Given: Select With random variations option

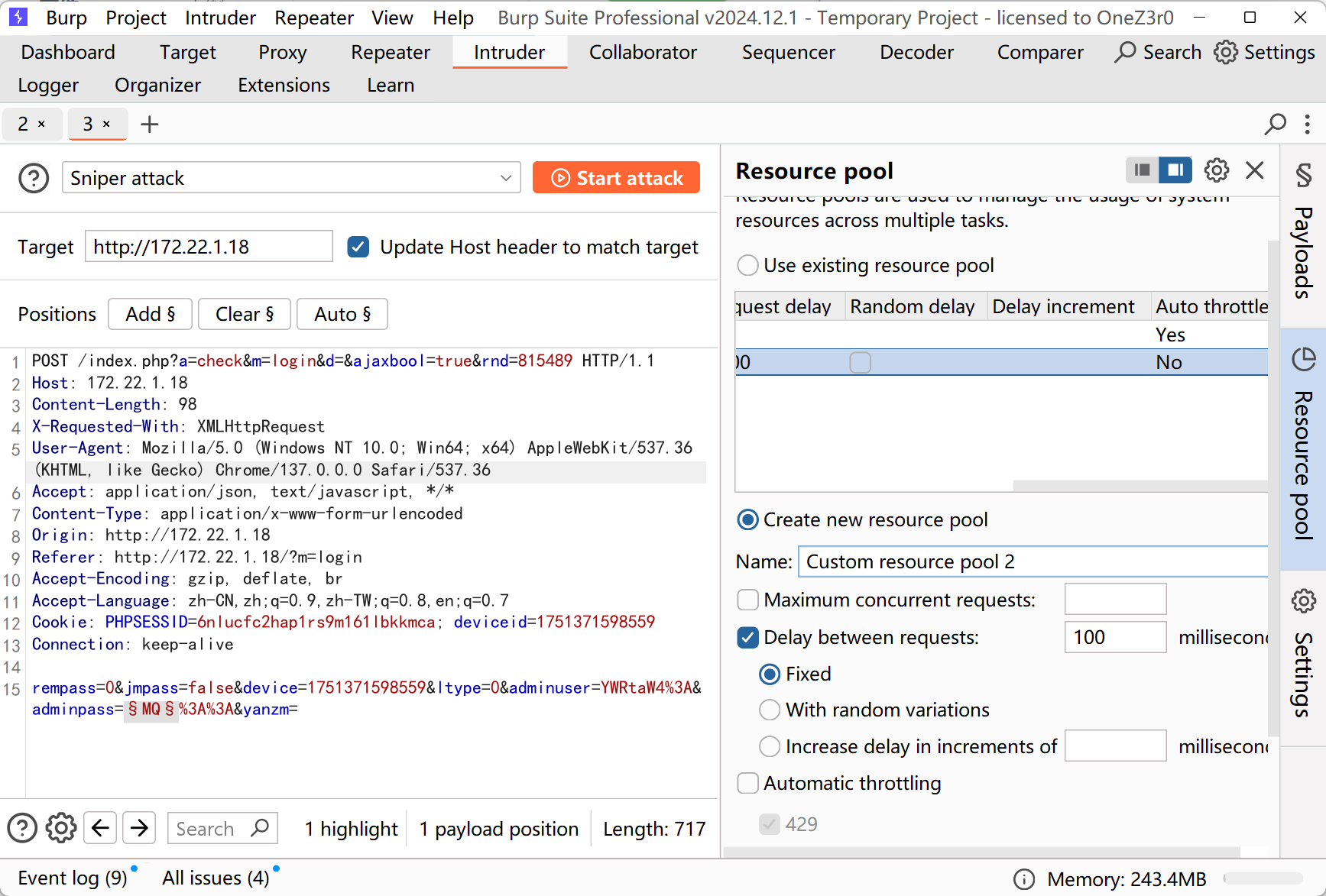Looking at the screenshot, I should point(770,710).
